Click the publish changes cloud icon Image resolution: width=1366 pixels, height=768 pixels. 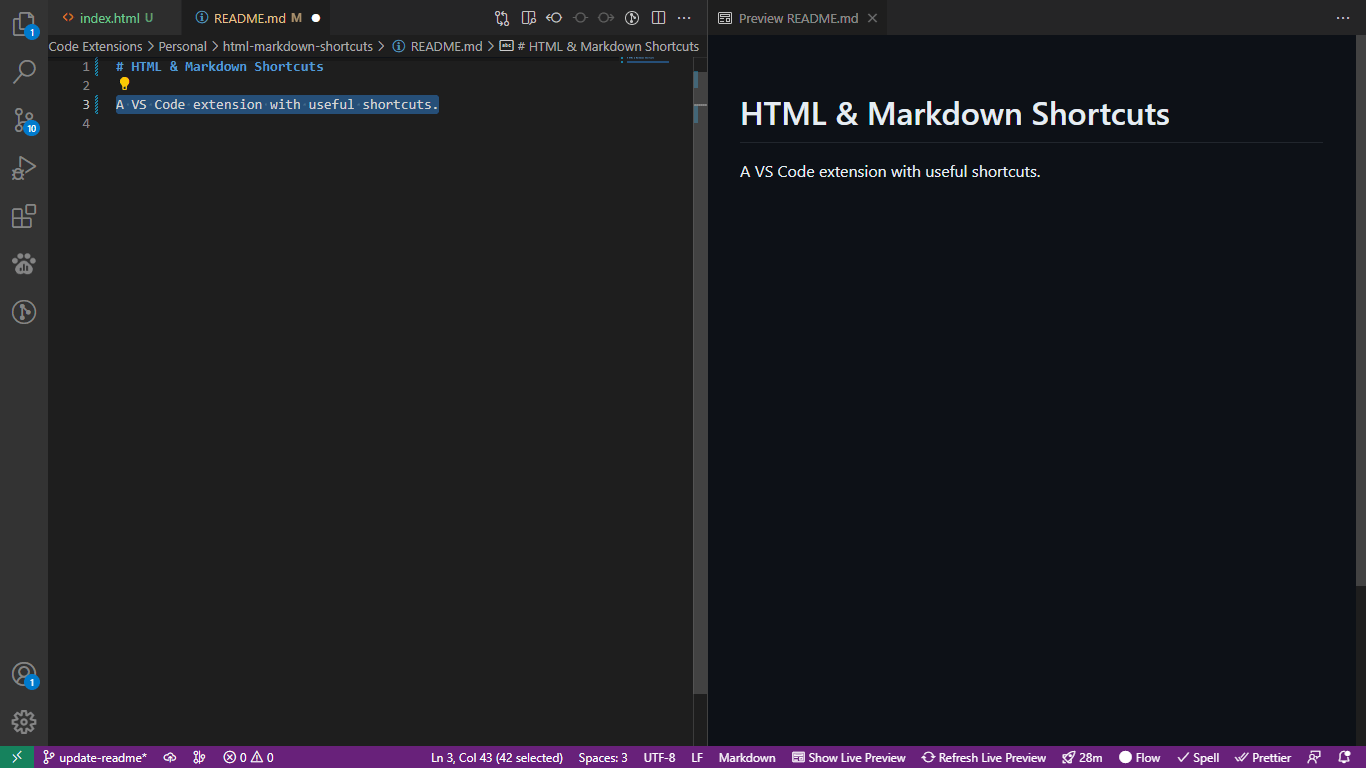click(170, 757)
